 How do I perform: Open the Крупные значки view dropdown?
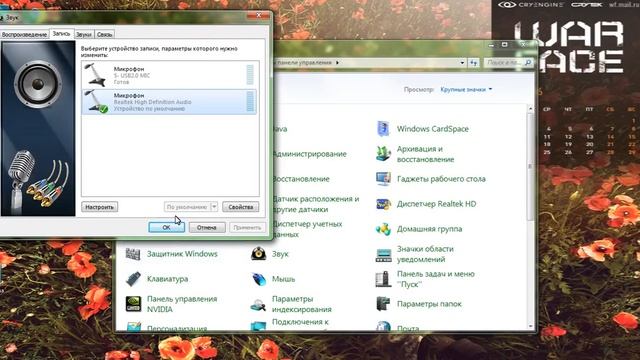click(x=466, y=89)
